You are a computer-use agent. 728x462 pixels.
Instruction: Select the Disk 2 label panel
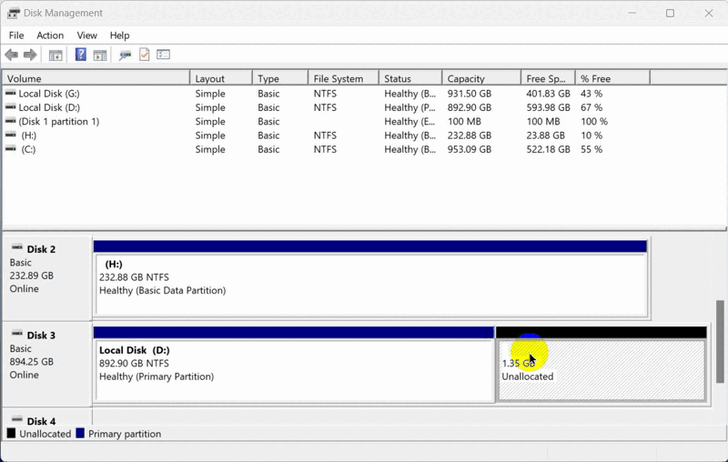(x=47, y=278)
